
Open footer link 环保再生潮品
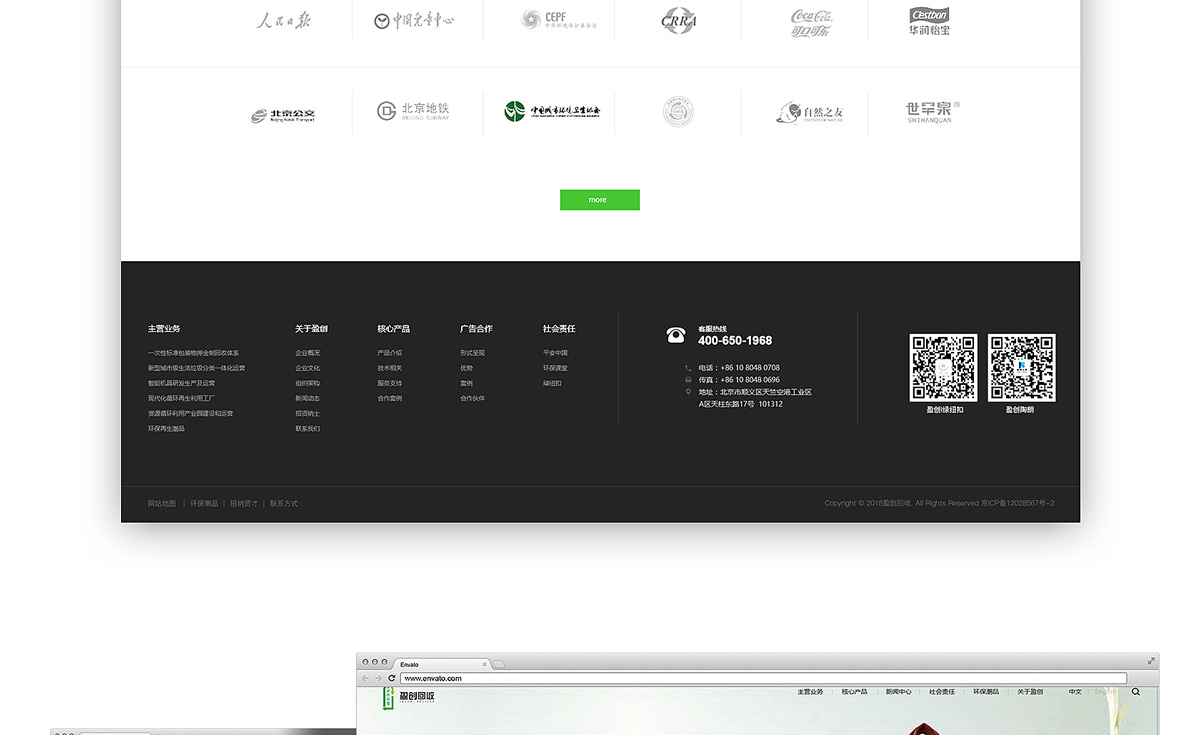[166, 428]
